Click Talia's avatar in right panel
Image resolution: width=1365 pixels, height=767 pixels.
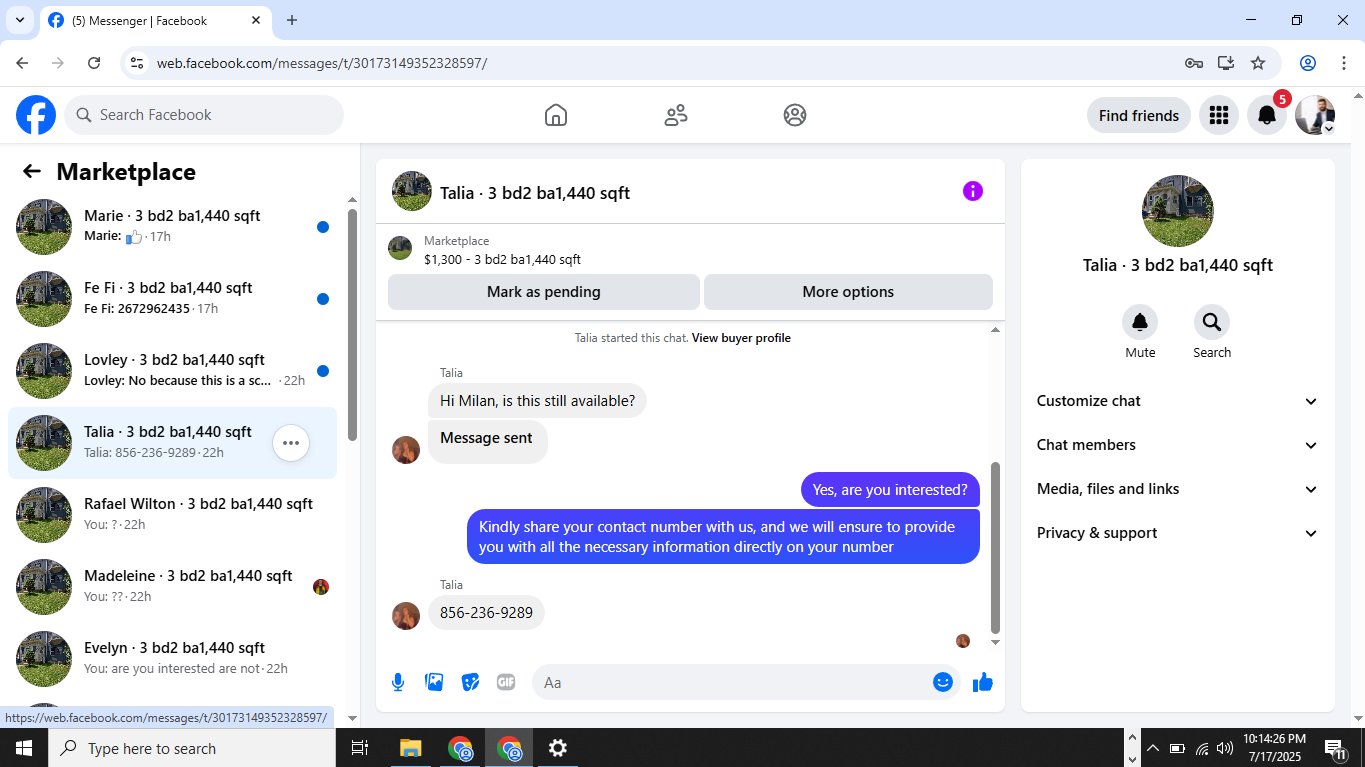coord(1178,211)
